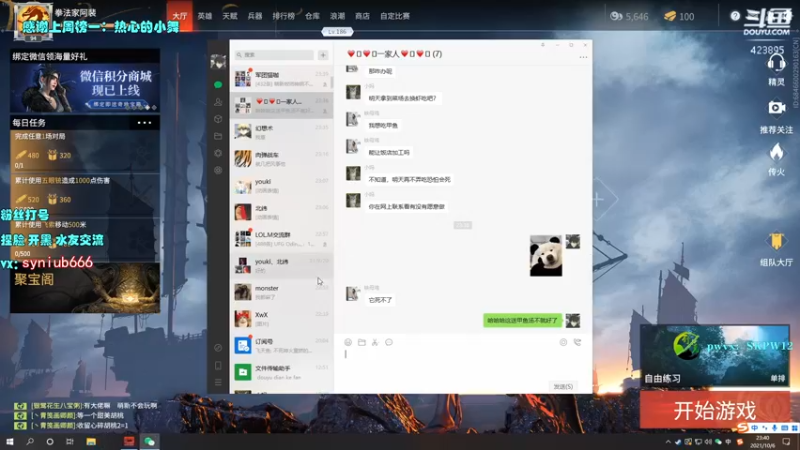Open WeChat Moments aperture icon in sidebar
The height and width of the screenshot is (450, 800).
tap(218, 153)
